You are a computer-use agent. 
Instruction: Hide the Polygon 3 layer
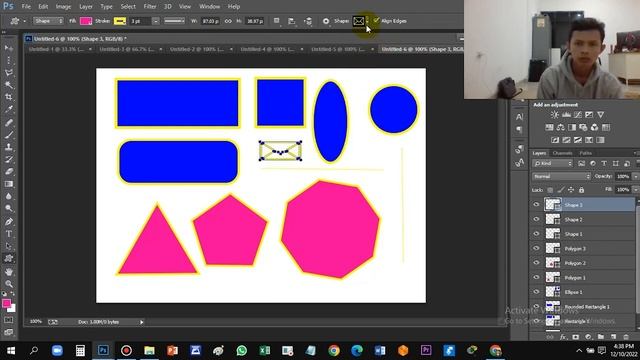coord(536,248)
